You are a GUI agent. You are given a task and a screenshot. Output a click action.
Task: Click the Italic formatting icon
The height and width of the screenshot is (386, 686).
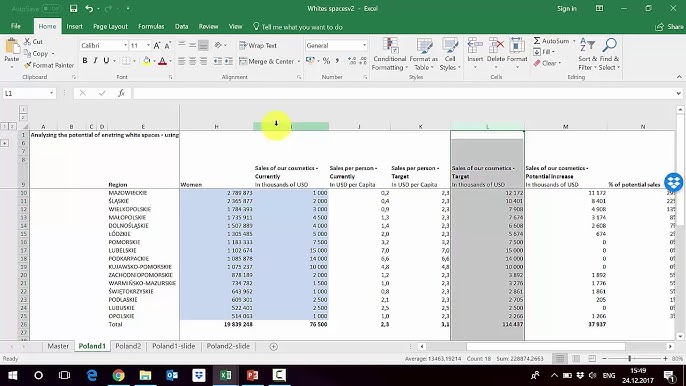(x=95, y=61)
